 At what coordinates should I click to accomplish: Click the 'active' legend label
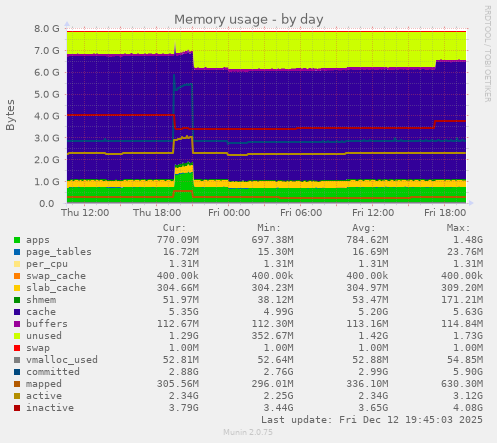click(44, 396)
